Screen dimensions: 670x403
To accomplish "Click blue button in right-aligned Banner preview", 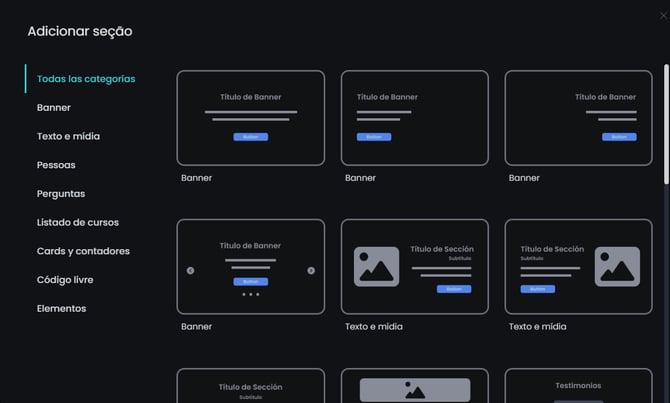I will coord(619,137).
